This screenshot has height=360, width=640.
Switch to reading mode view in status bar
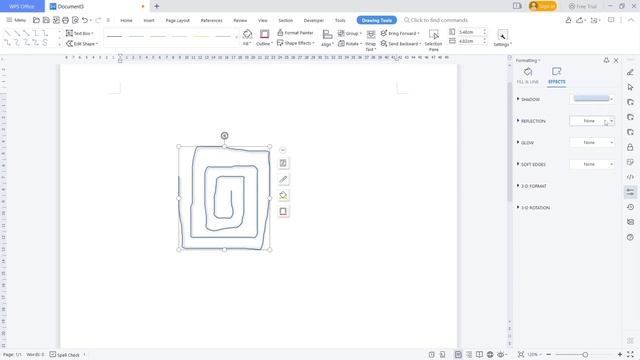479,354
